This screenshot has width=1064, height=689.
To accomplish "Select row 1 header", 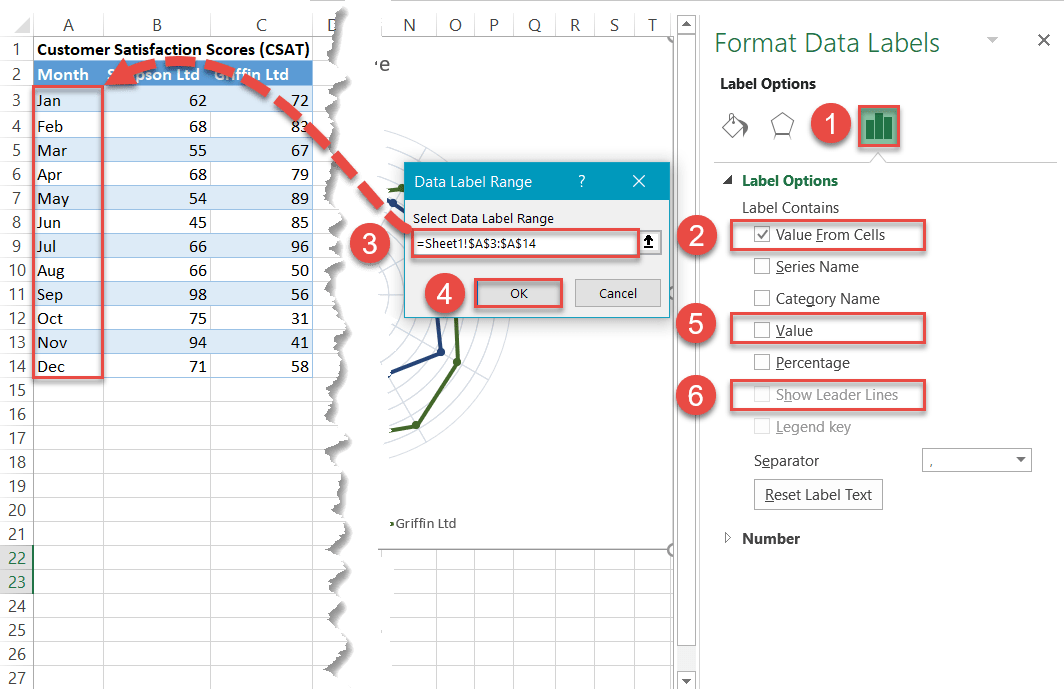I will 16,50.
